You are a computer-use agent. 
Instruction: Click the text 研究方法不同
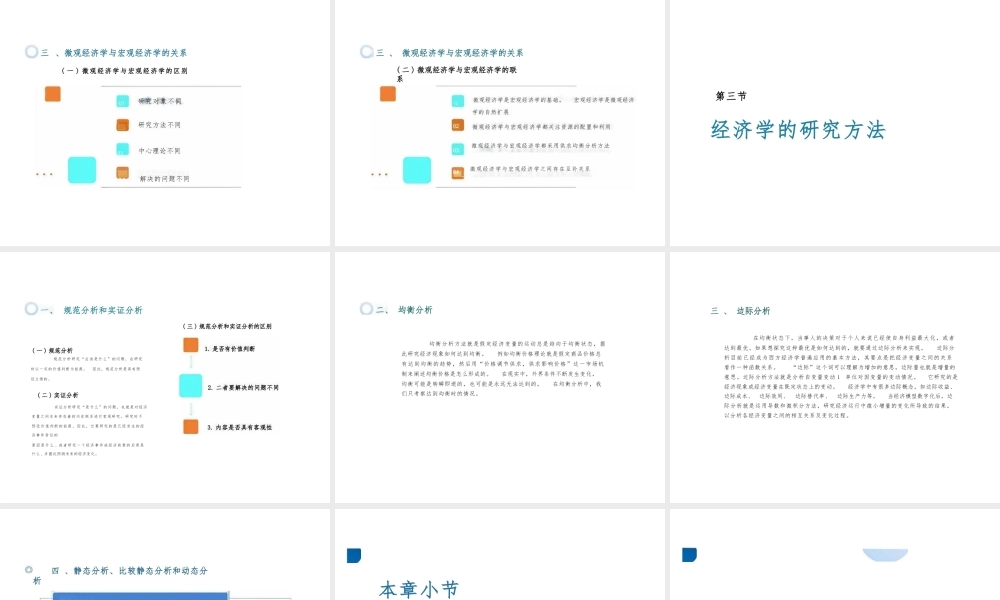click(x=159, y=125)
